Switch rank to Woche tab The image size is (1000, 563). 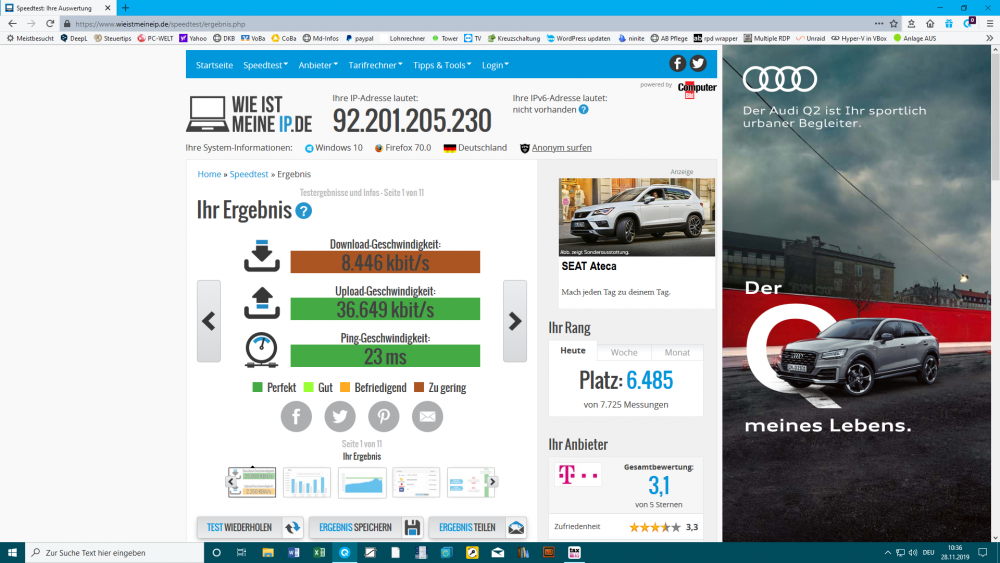624,352
